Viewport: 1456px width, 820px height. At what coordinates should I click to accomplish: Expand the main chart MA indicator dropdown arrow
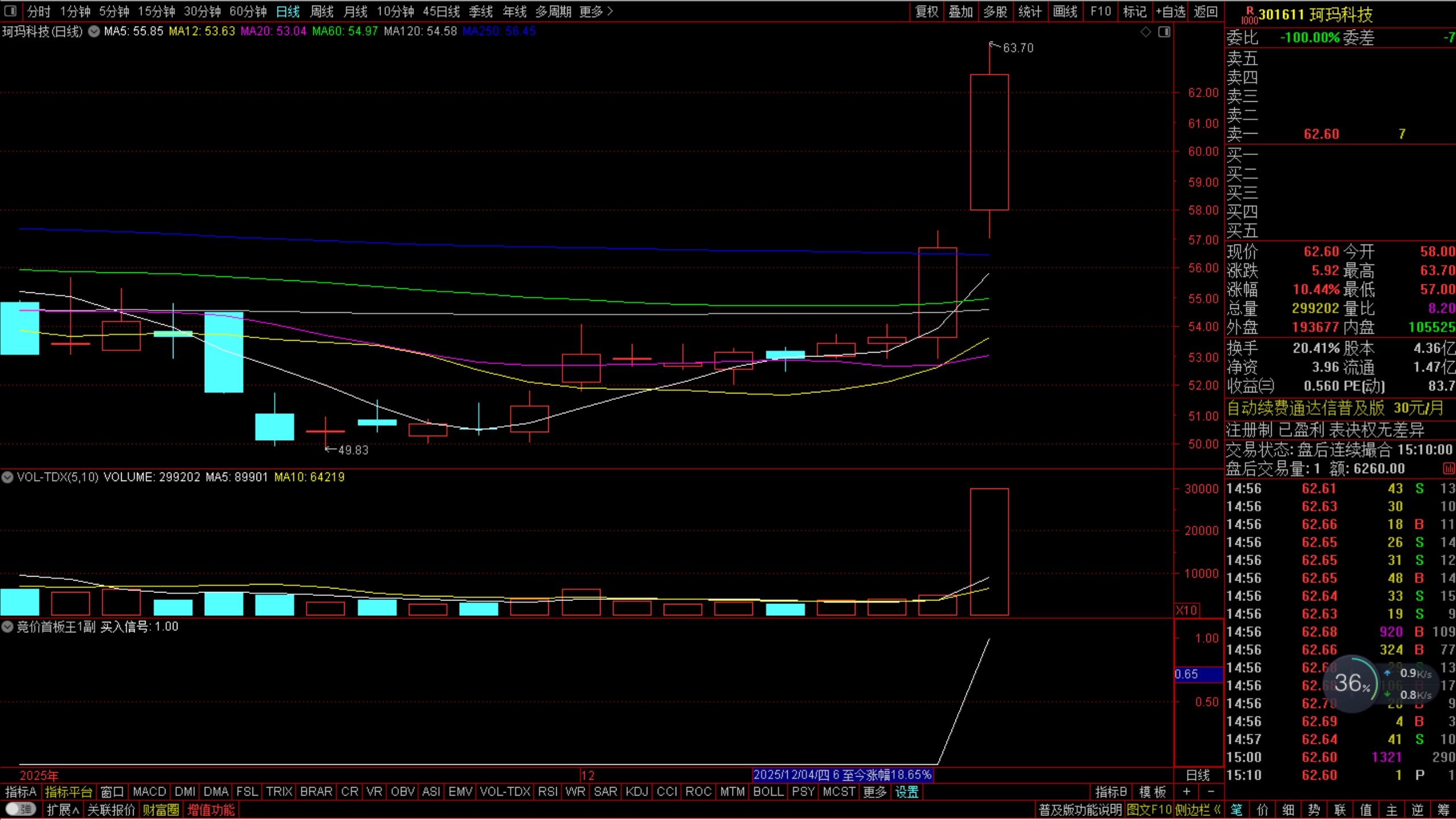click(94, 31)
